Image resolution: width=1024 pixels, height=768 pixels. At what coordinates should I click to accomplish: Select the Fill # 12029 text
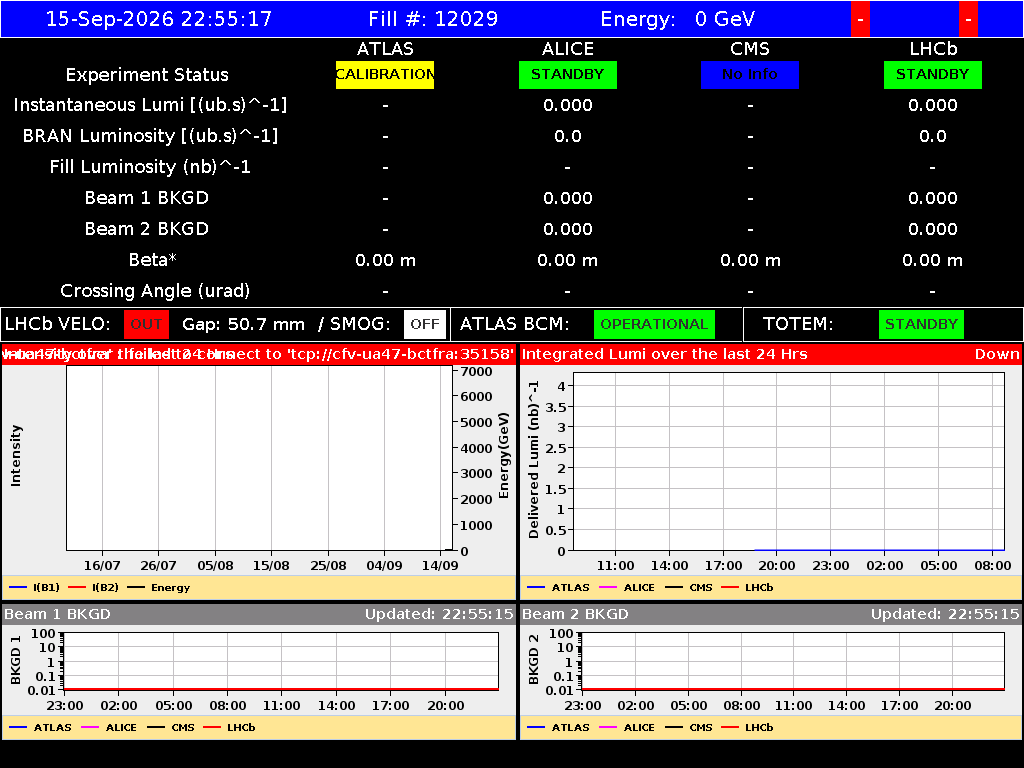tap(433, 19)
